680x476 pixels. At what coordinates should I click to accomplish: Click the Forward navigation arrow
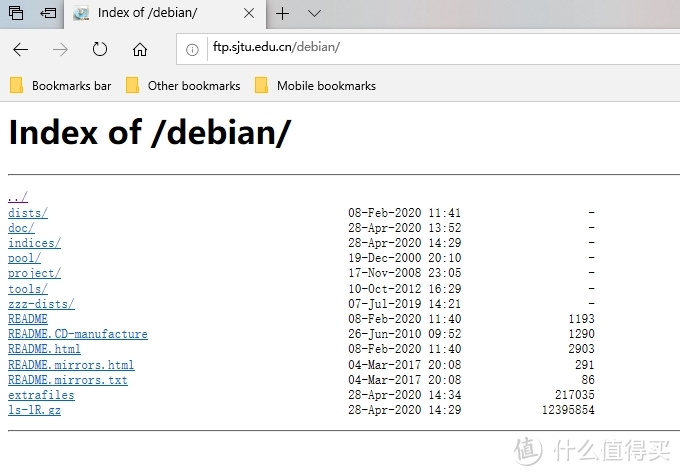(x=60, y=49)
